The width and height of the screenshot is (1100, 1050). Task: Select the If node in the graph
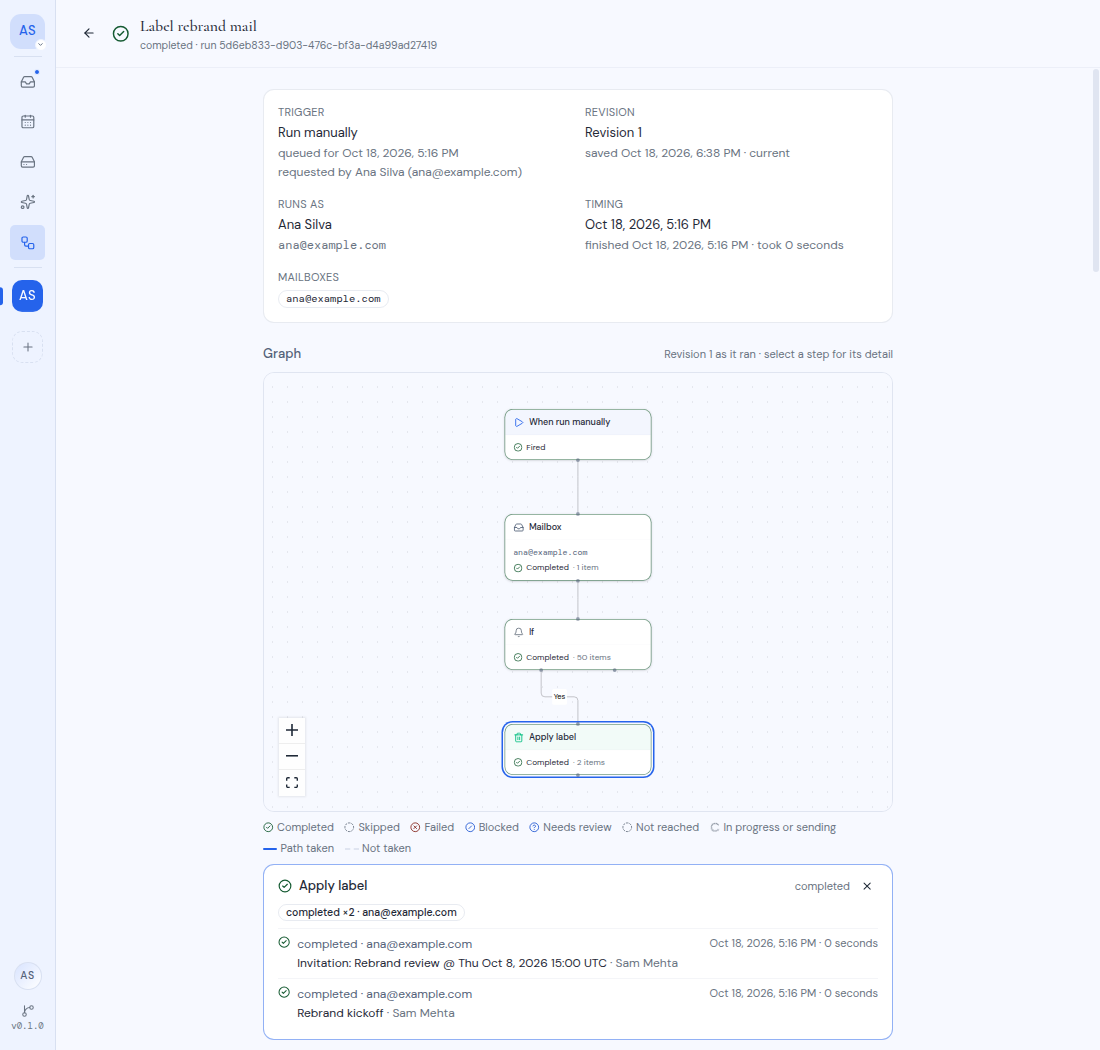578,645
